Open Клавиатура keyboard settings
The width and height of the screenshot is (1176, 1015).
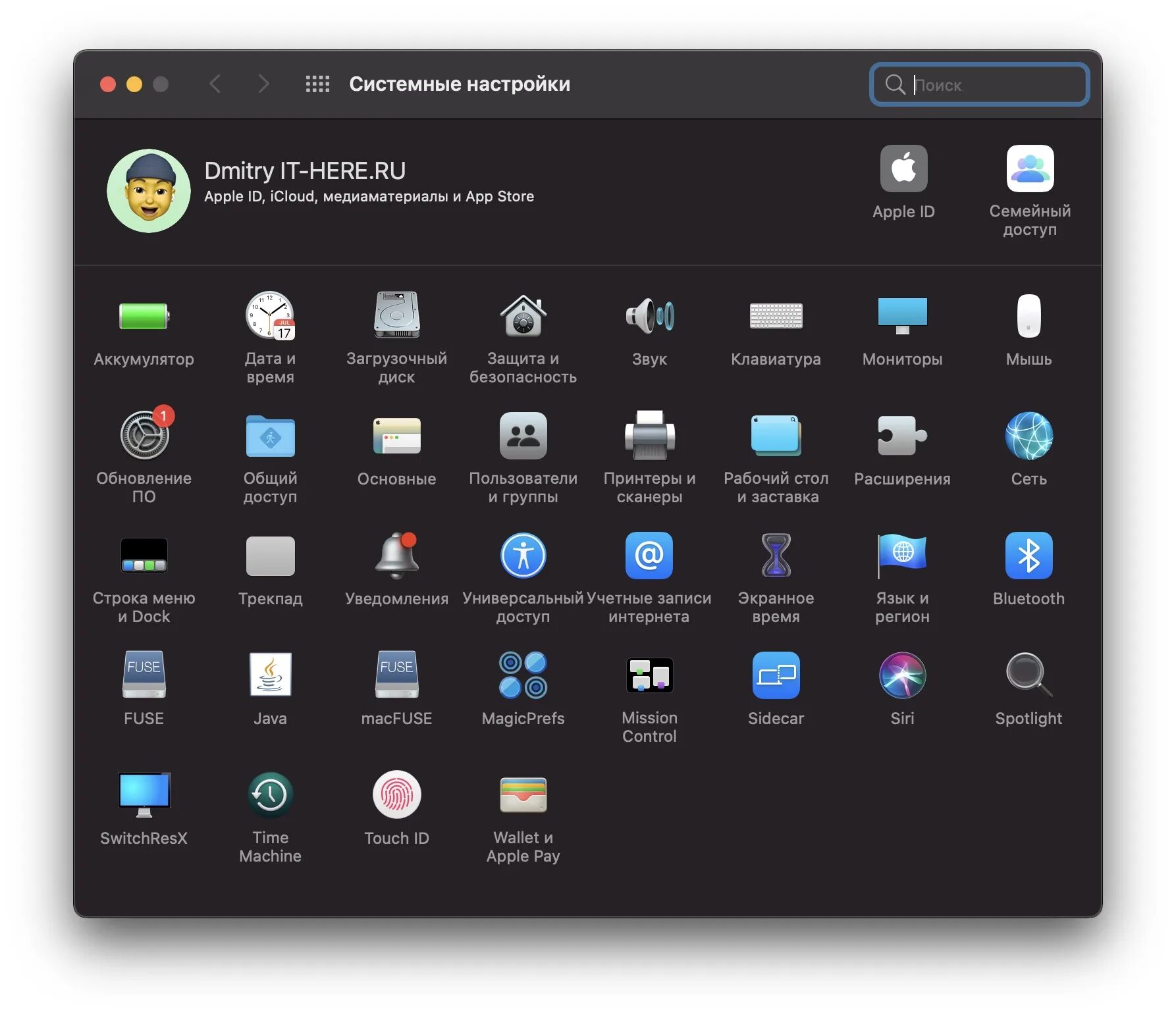[776, 316]
